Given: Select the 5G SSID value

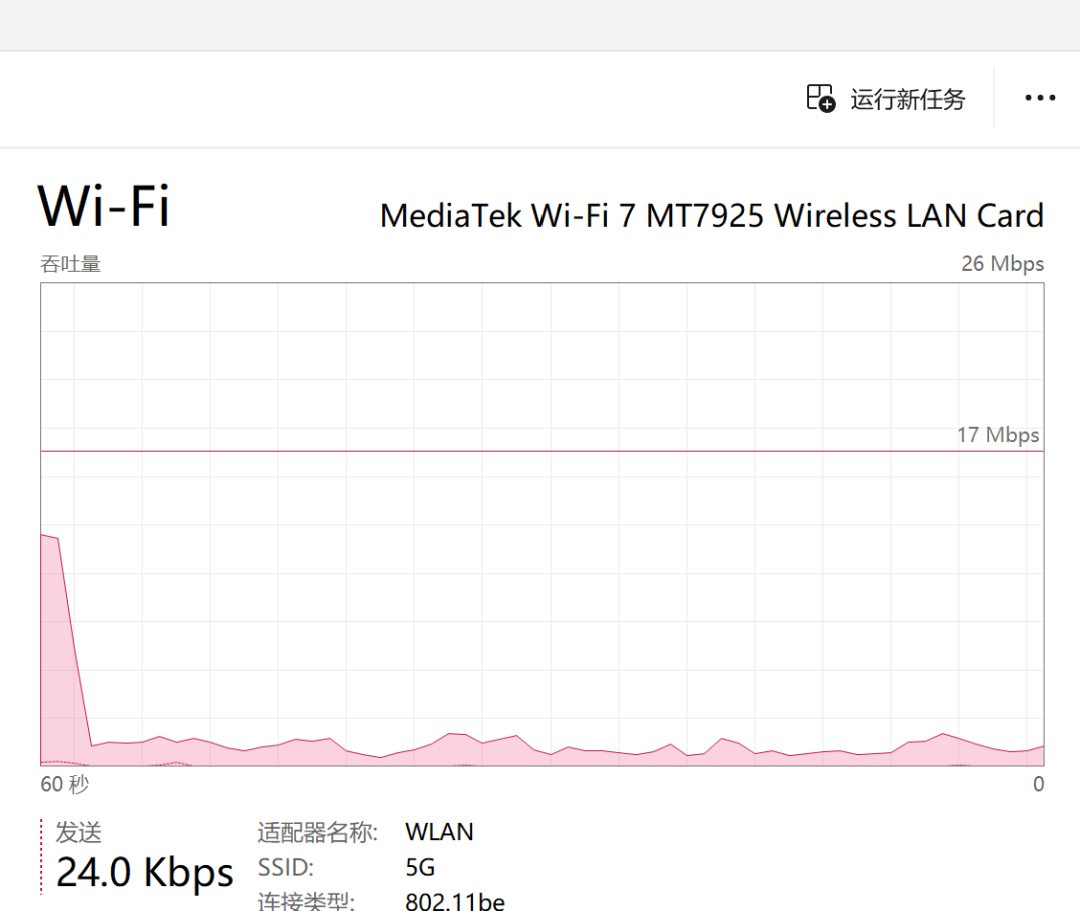Looking at the screenshot, I should click(x=420, y=867).
